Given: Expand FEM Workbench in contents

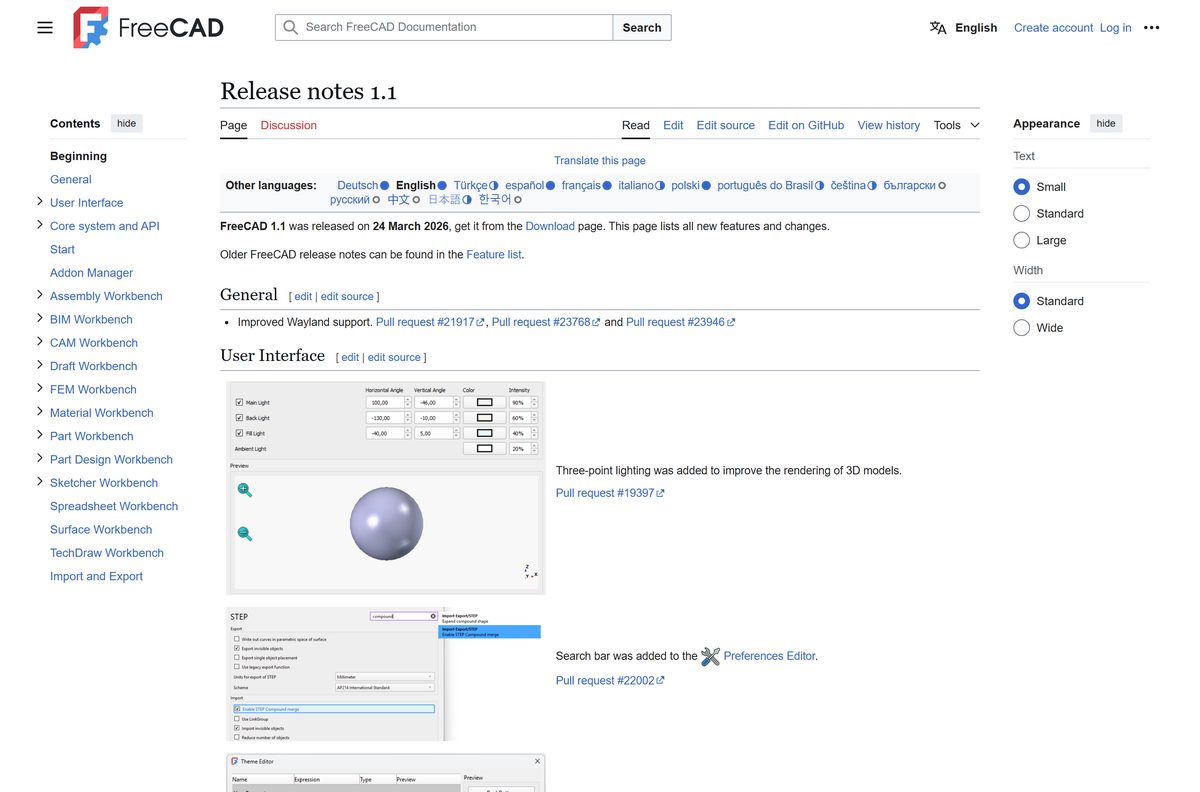Looking at the screenshot, I should [39, 389].
